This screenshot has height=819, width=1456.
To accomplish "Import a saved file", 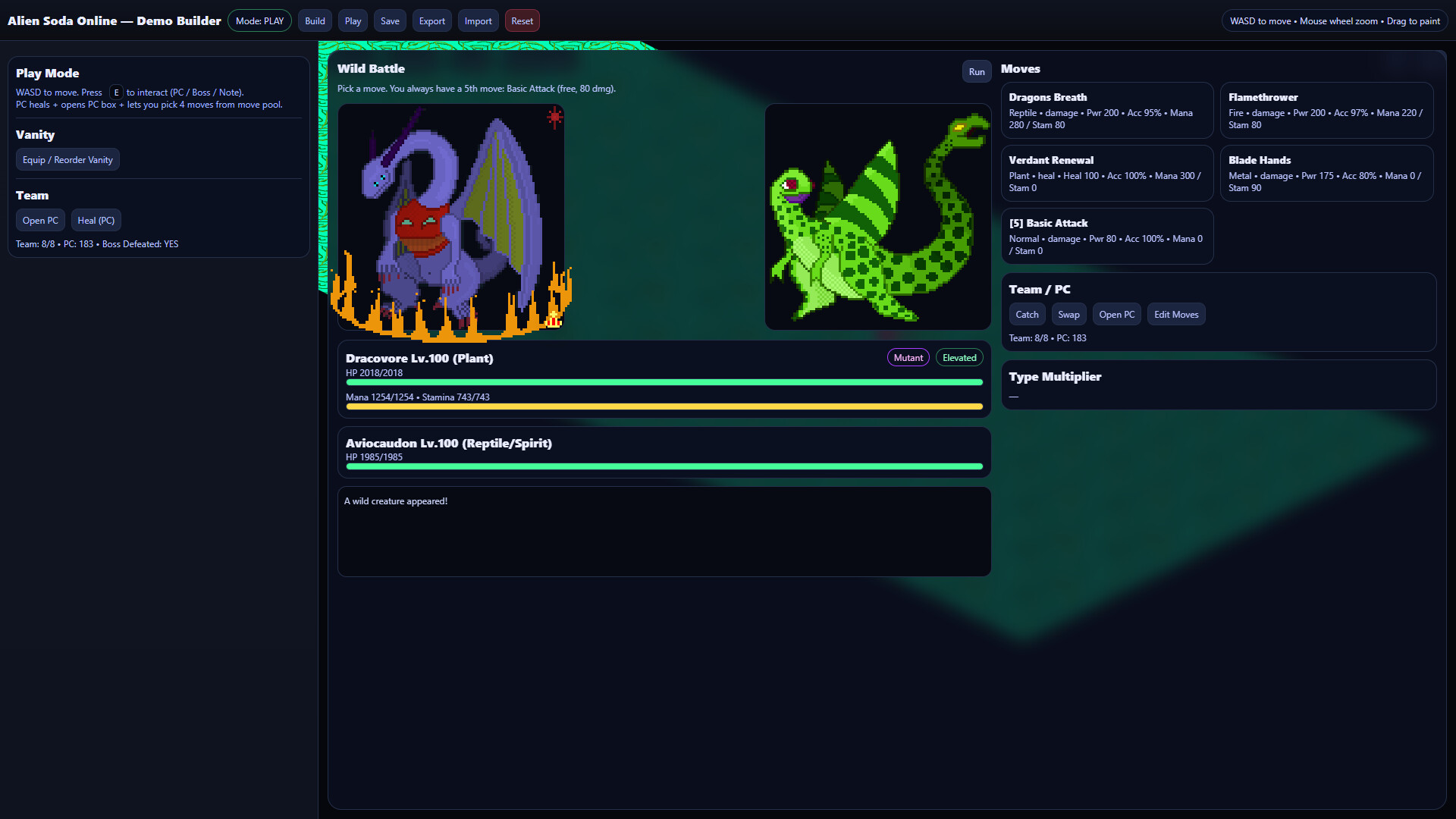I will click(478, 20).
